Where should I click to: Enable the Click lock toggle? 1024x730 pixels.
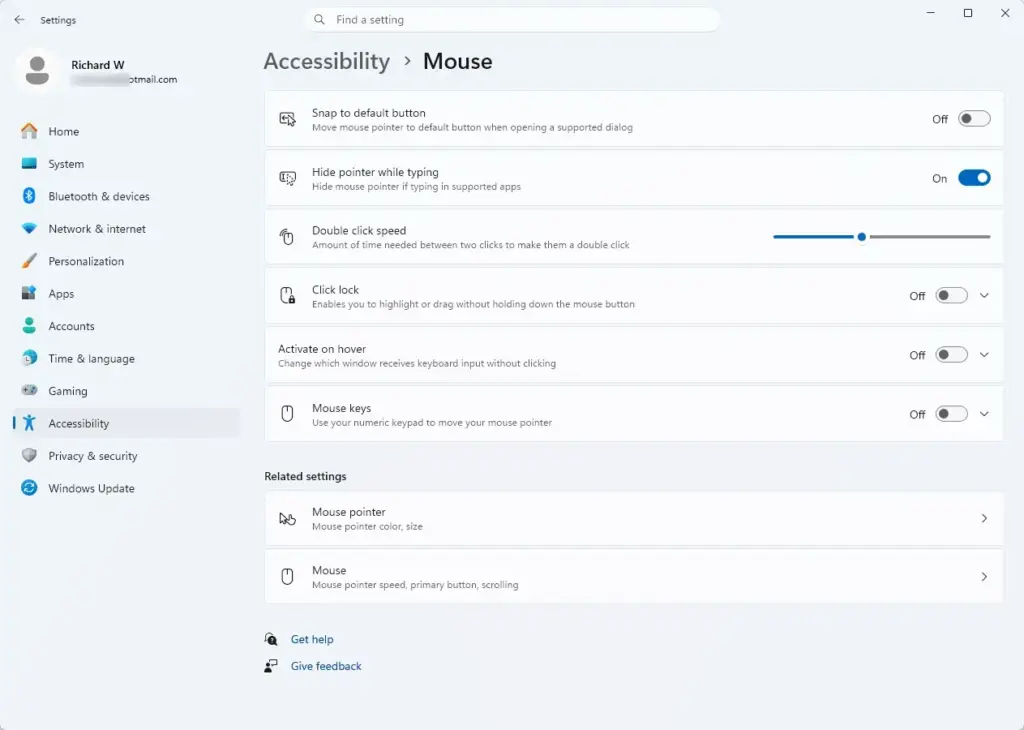[951, 296]
